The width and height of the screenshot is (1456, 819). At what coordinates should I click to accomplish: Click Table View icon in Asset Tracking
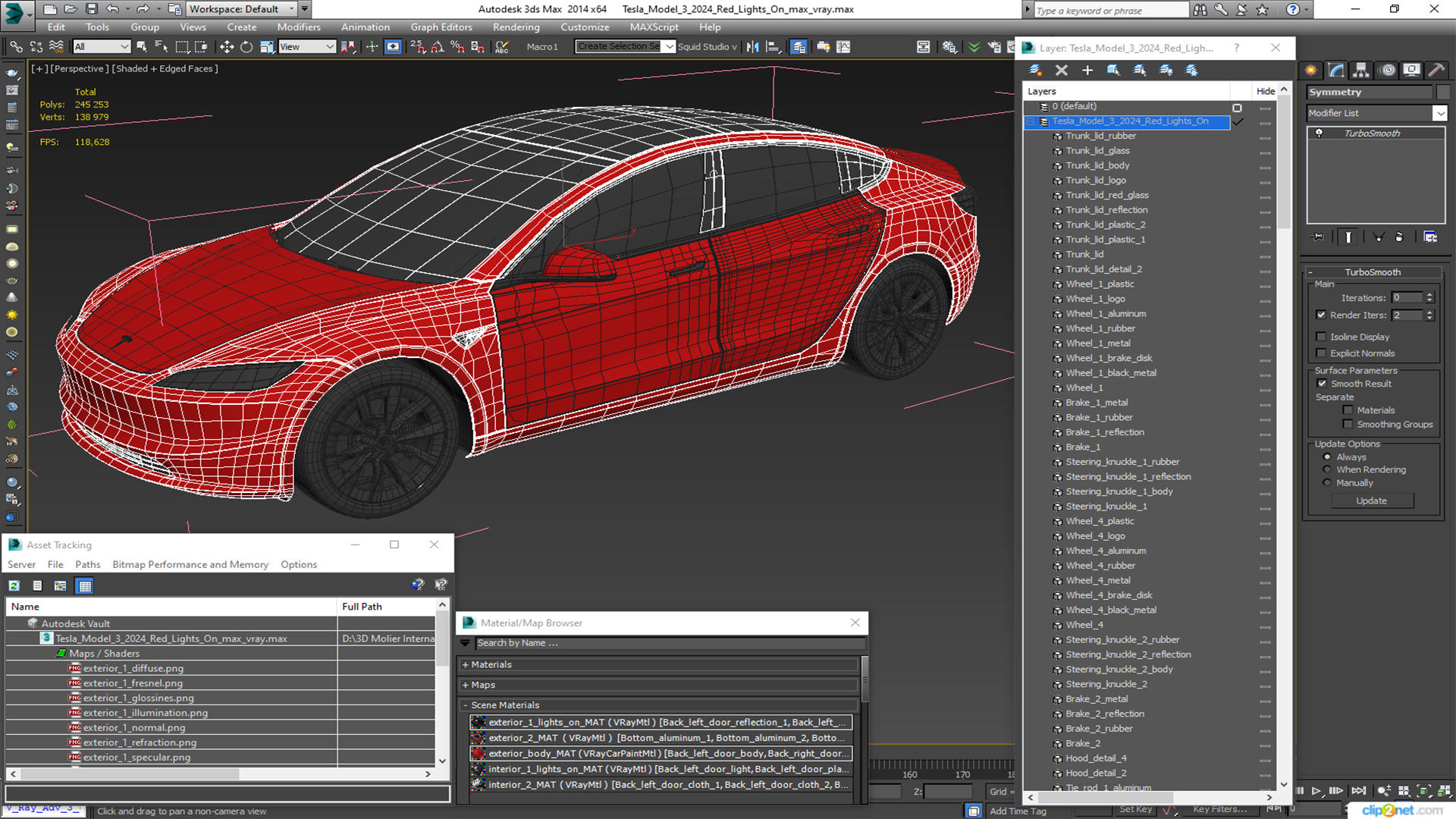85,585
